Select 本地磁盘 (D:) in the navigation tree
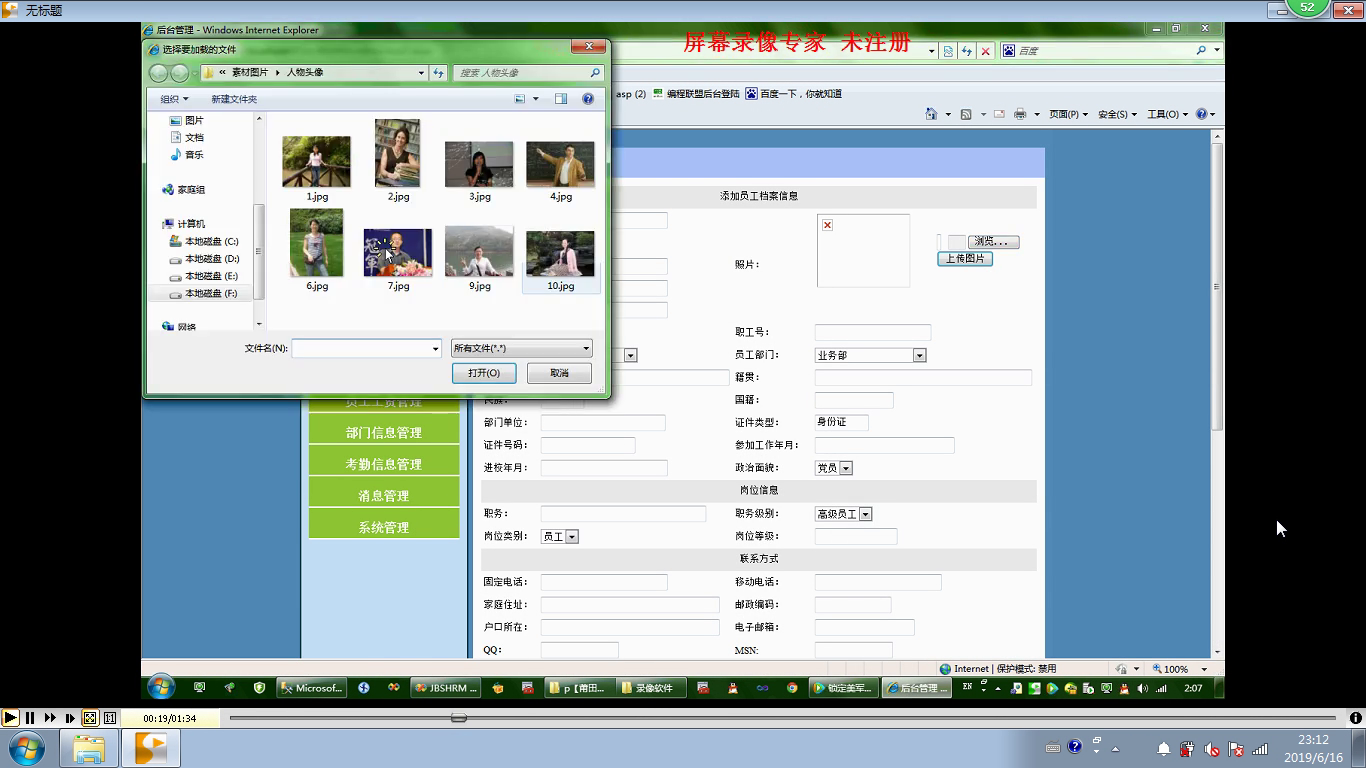Screen dimensions: 1366x768 click(211, 259)
